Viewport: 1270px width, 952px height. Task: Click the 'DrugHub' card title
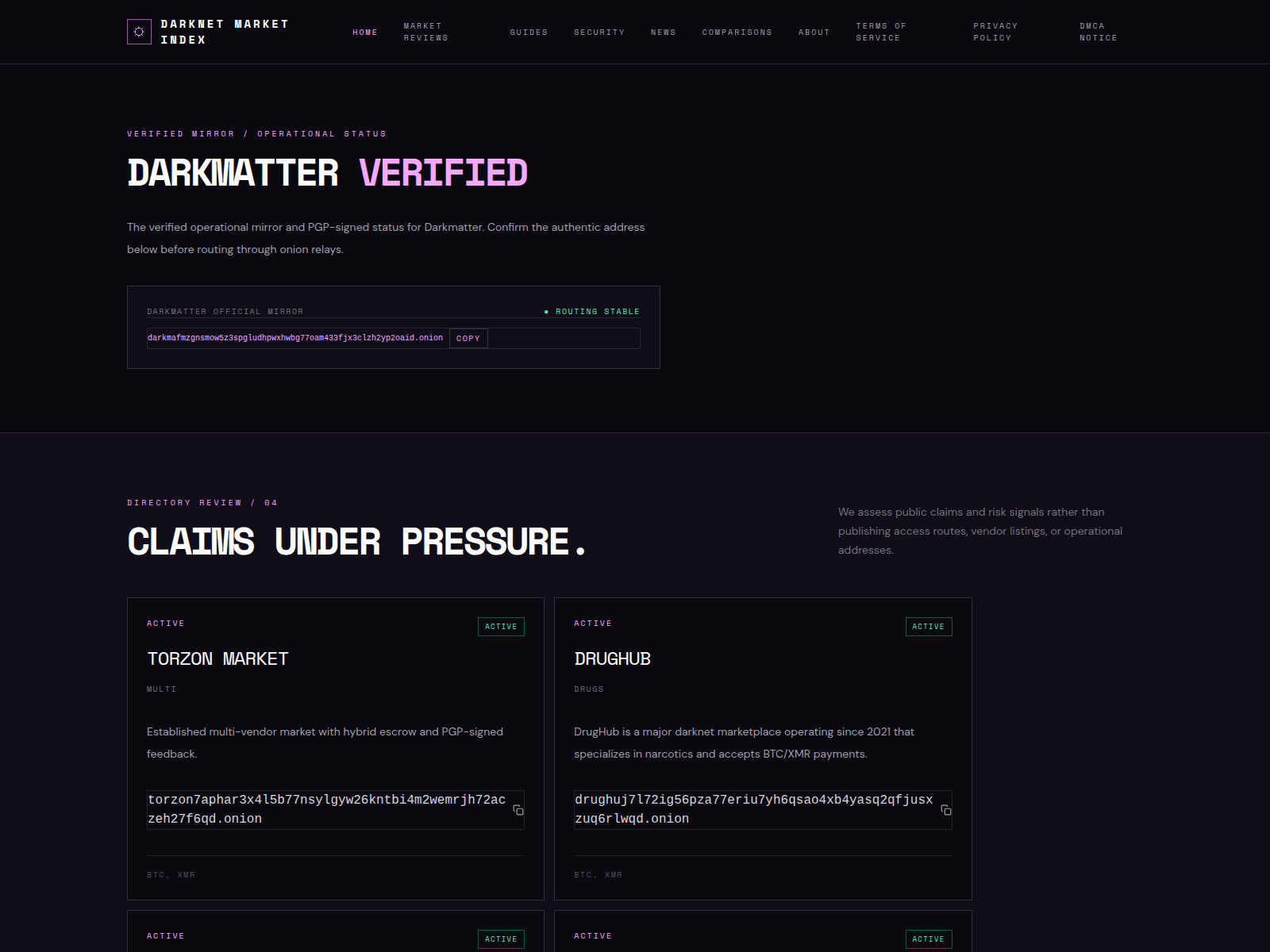point(612,659)
